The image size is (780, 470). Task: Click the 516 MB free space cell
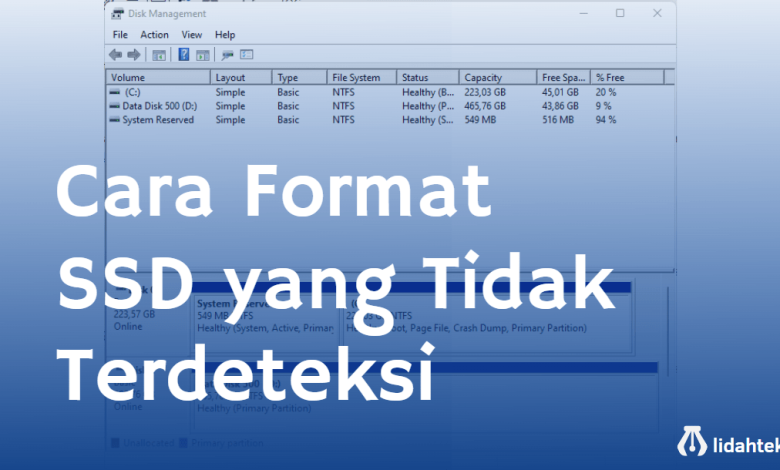tap(558, 120)
